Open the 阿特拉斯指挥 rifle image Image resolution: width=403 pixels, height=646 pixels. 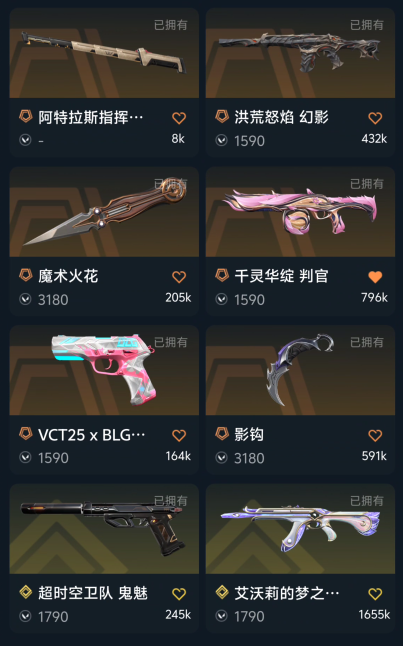[104, 53]
